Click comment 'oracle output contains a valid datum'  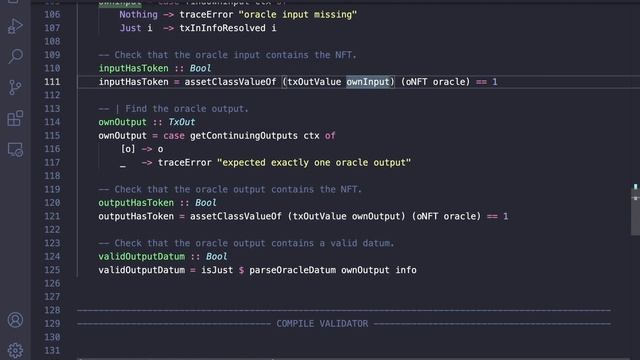tap(246, 243)
